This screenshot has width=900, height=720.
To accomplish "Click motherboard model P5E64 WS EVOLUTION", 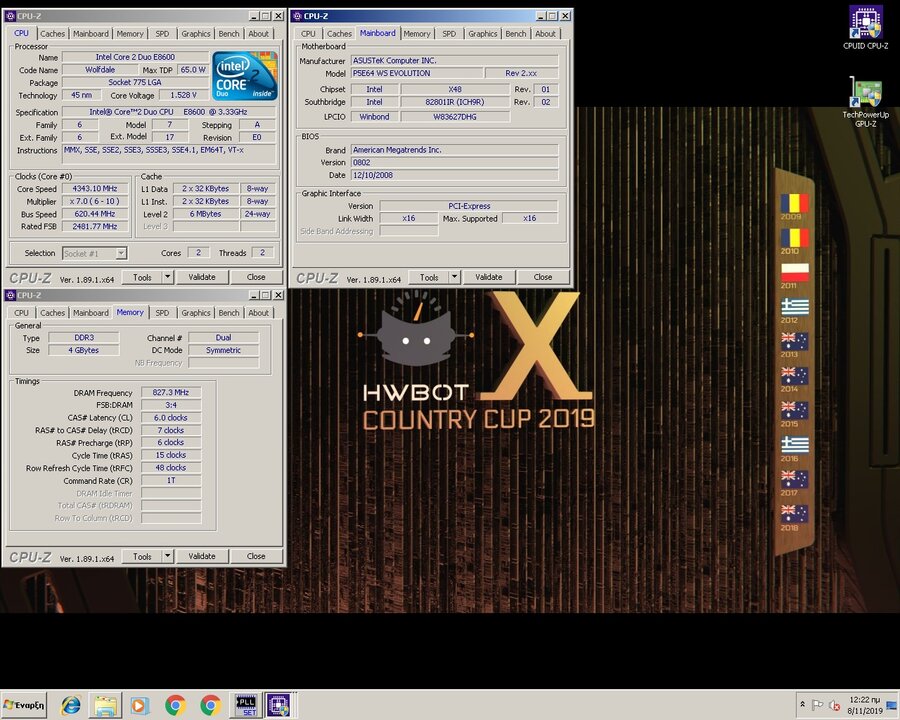I will pos(417,73).
